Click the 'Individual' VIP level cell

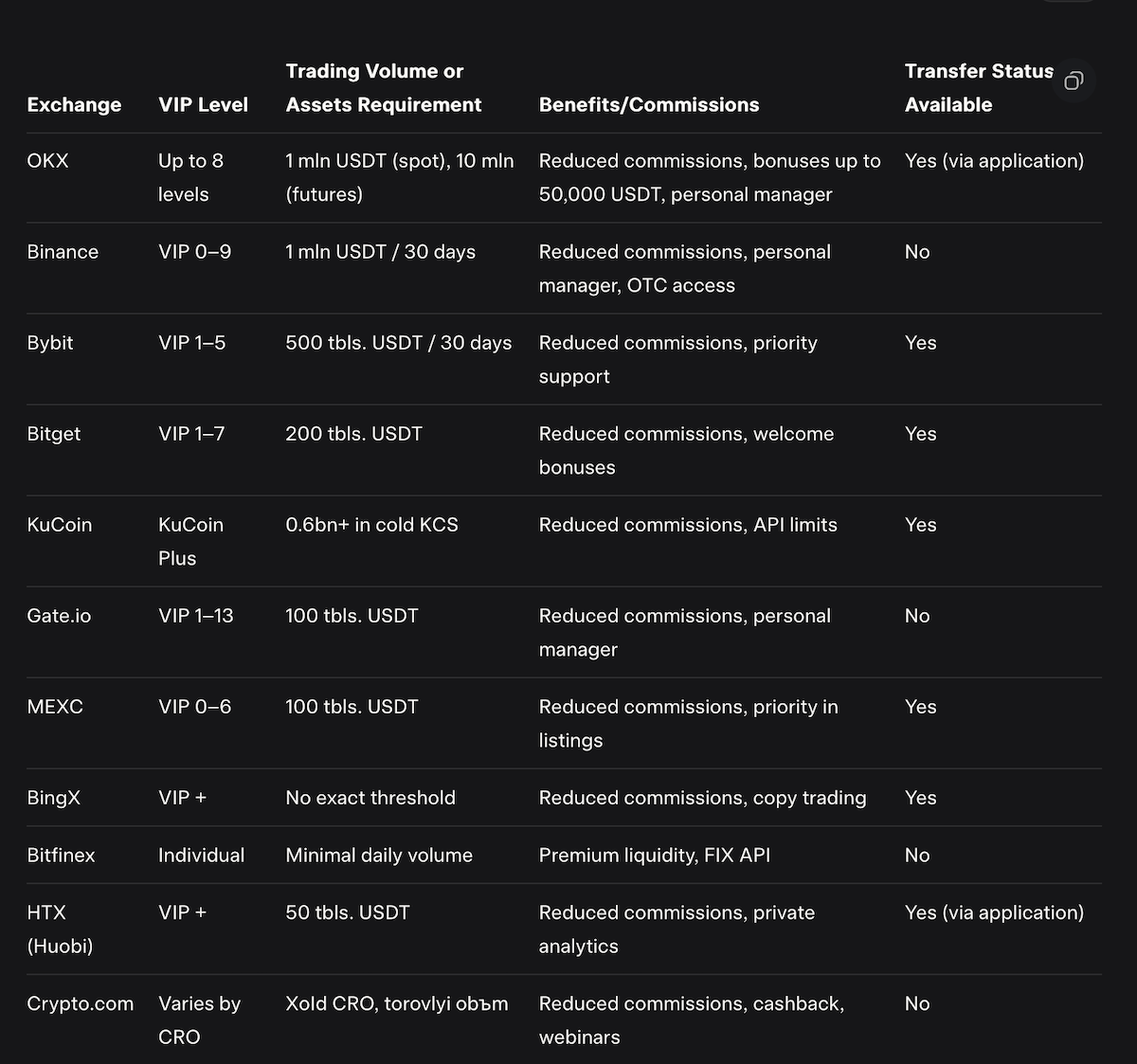(x=201, y=856)
